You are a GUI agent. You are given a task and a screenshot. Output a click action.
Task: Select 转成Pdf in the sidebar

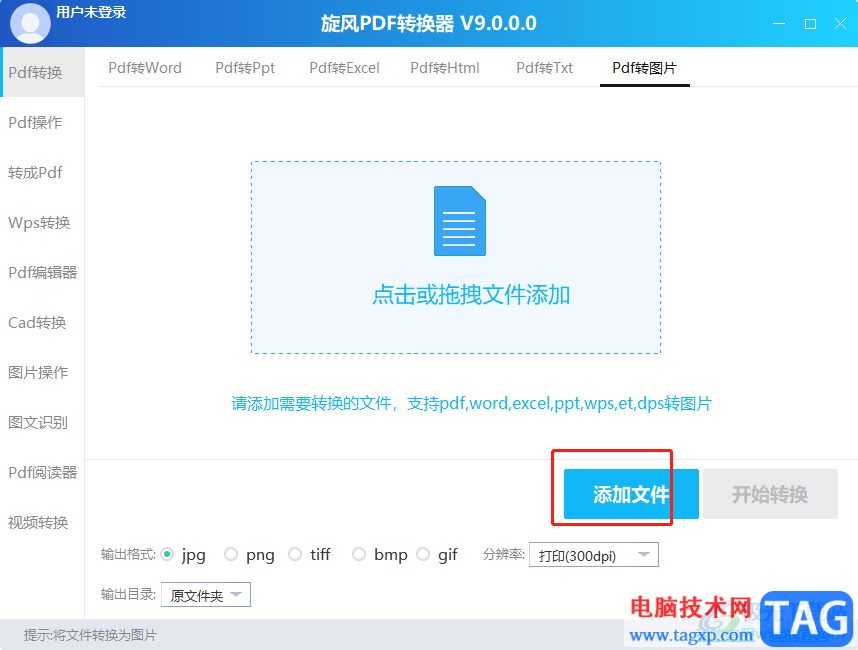(42, 172)
